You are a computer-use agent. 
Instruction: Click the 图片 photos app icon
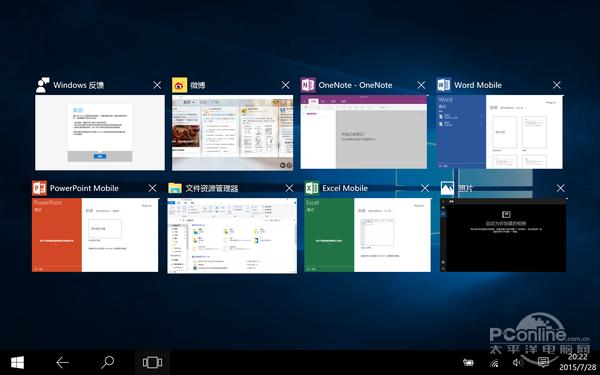(447, 188)
